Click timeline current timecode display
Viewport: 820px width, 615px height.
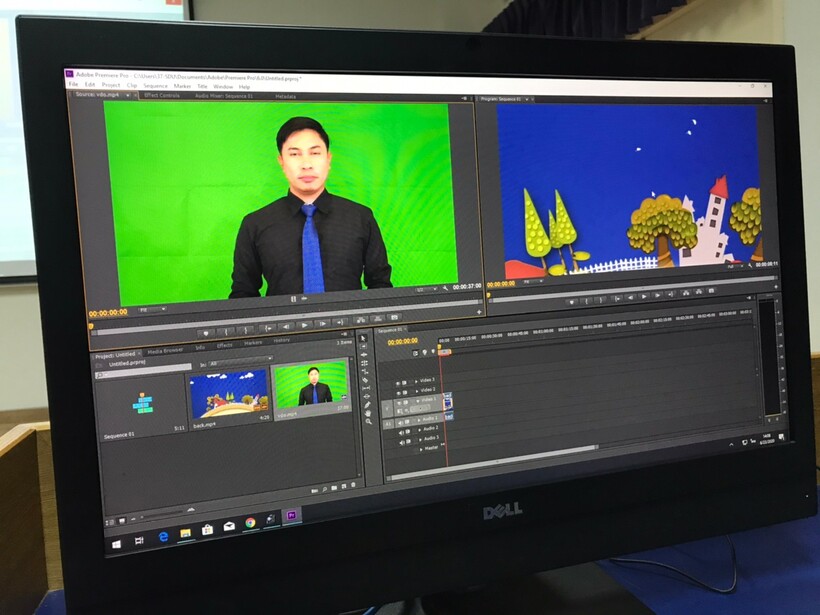point(402,341)
